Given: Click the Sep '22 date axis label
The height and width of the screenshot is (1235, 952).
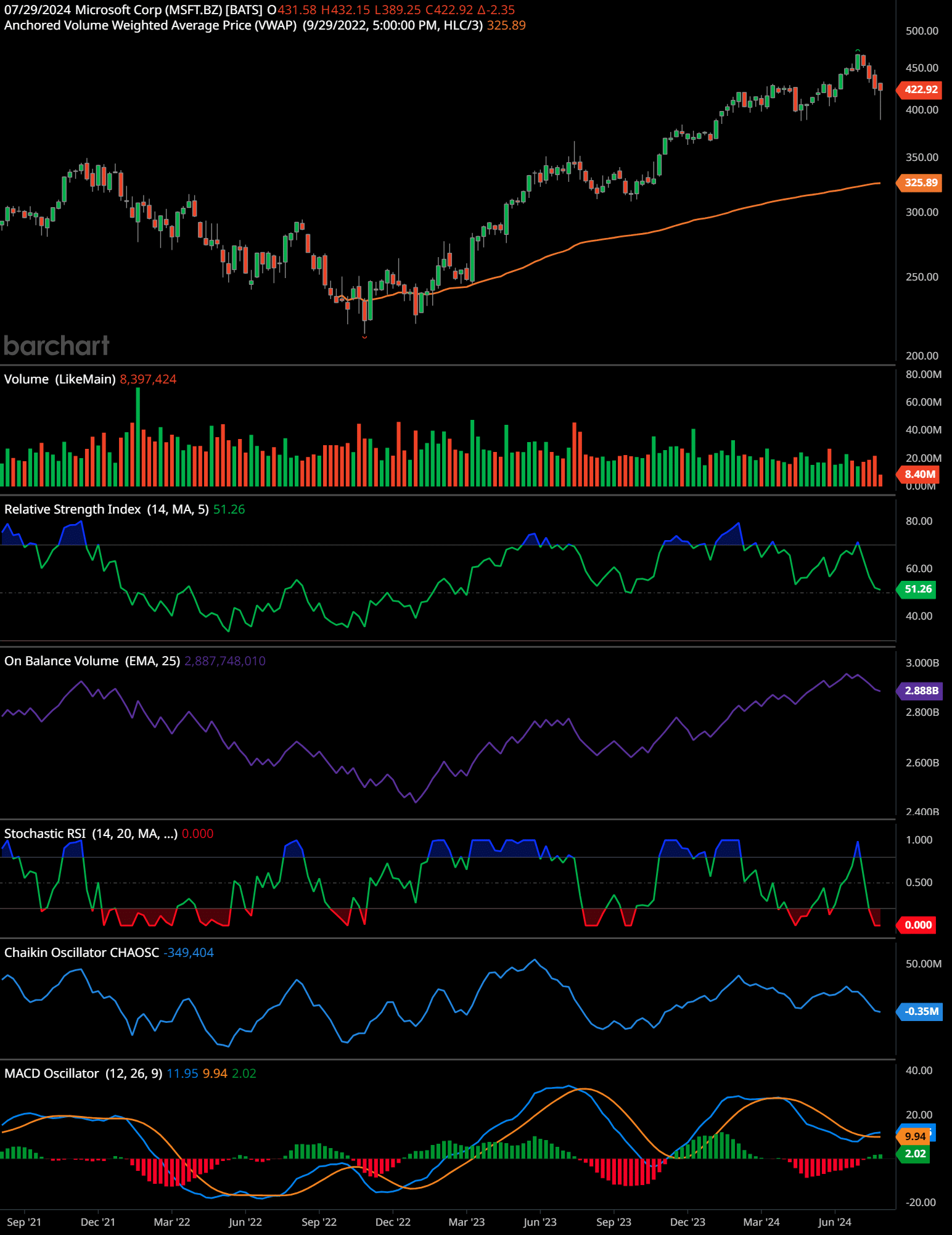Looking at the screenshot, I should (x=319, y=1222).
